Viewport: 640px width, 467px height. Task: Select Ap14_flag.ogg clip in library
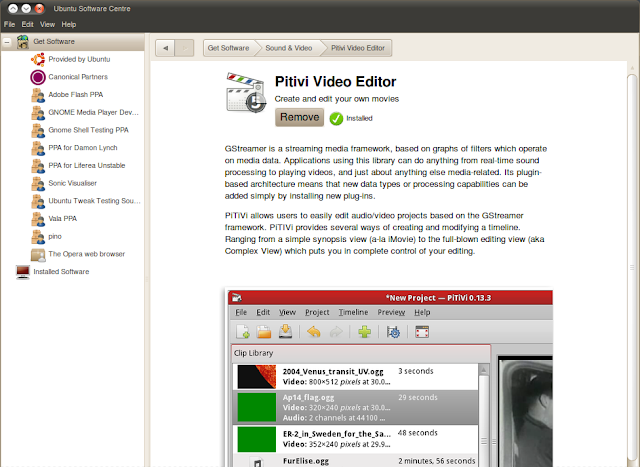(355, 407)
